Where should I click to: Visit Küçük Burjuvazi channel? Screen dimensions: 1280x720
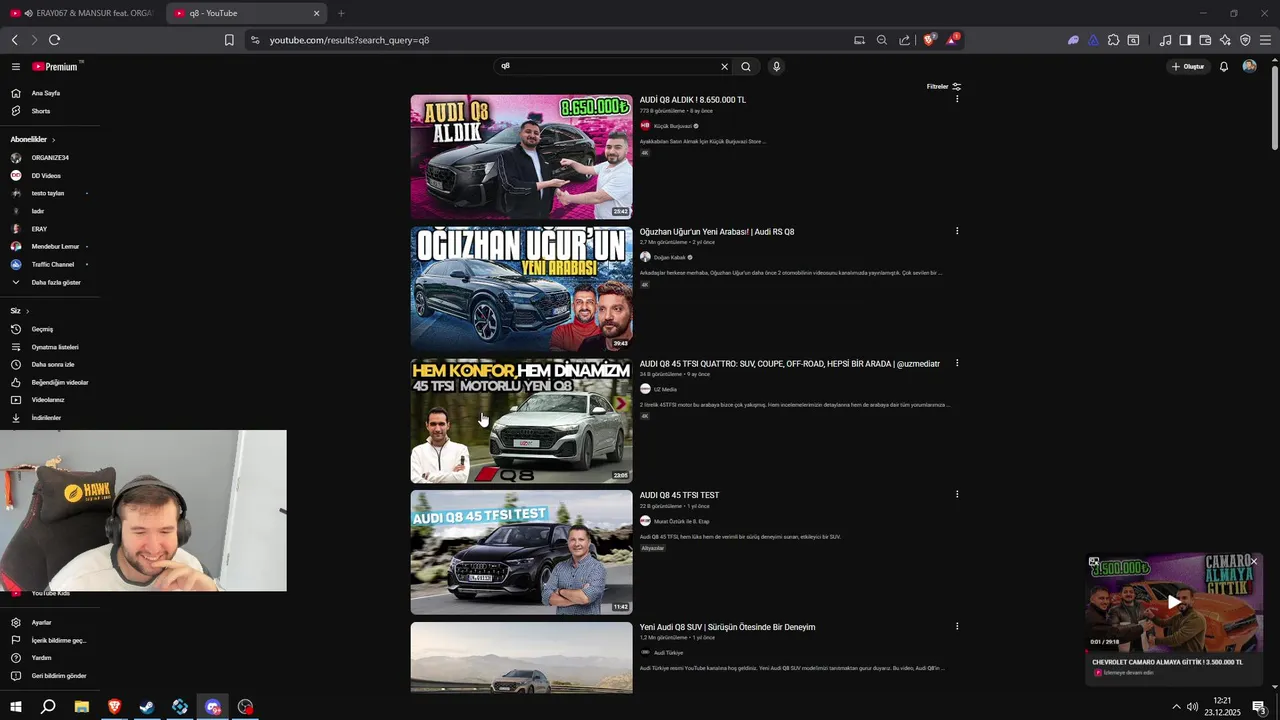672,126
